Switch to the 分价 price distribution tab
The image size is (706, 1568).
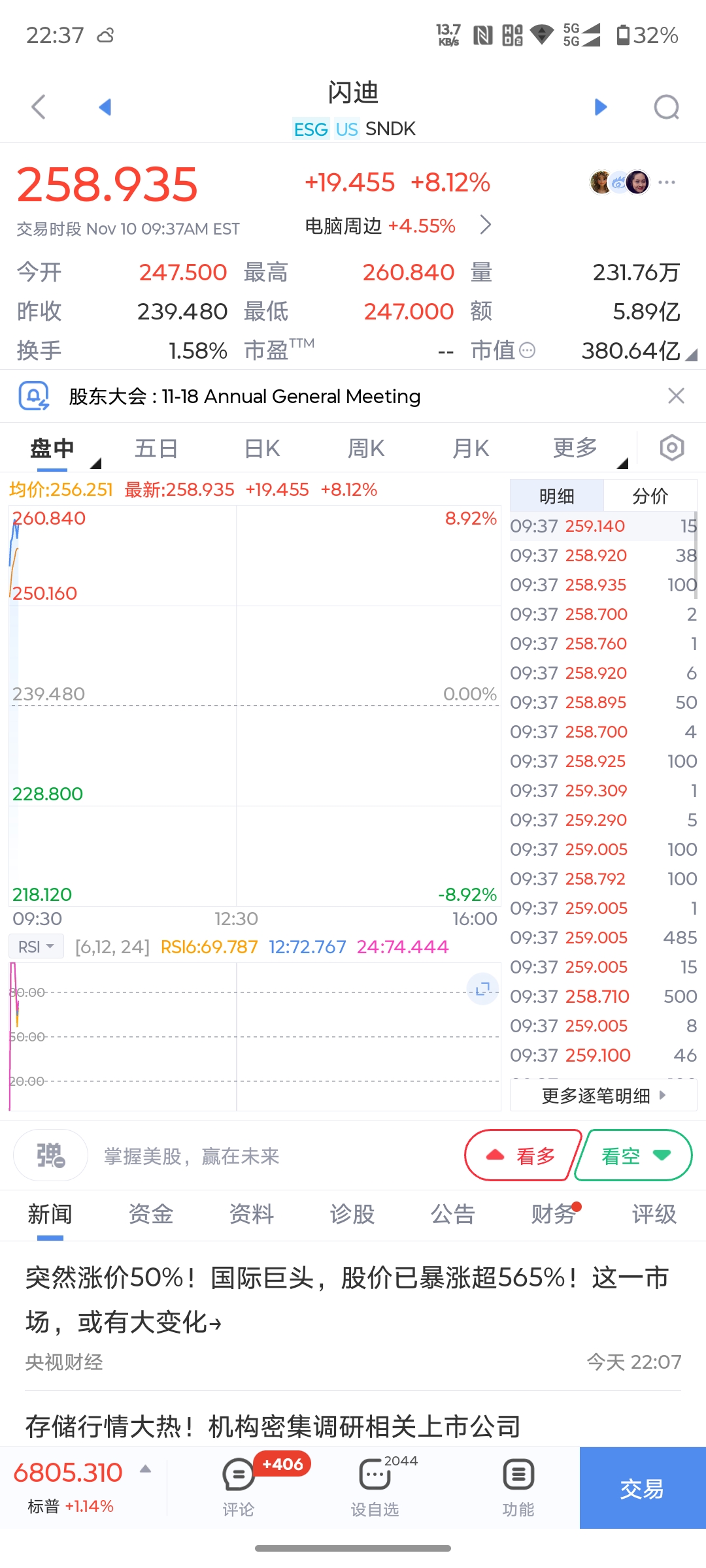(650, 496)
